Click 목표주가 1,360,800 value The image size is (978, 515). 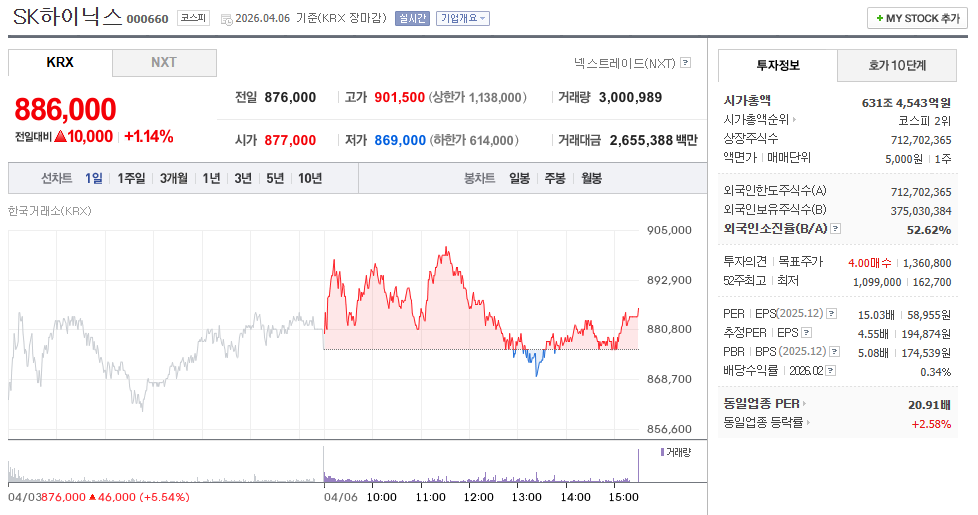tap(927, 263)
